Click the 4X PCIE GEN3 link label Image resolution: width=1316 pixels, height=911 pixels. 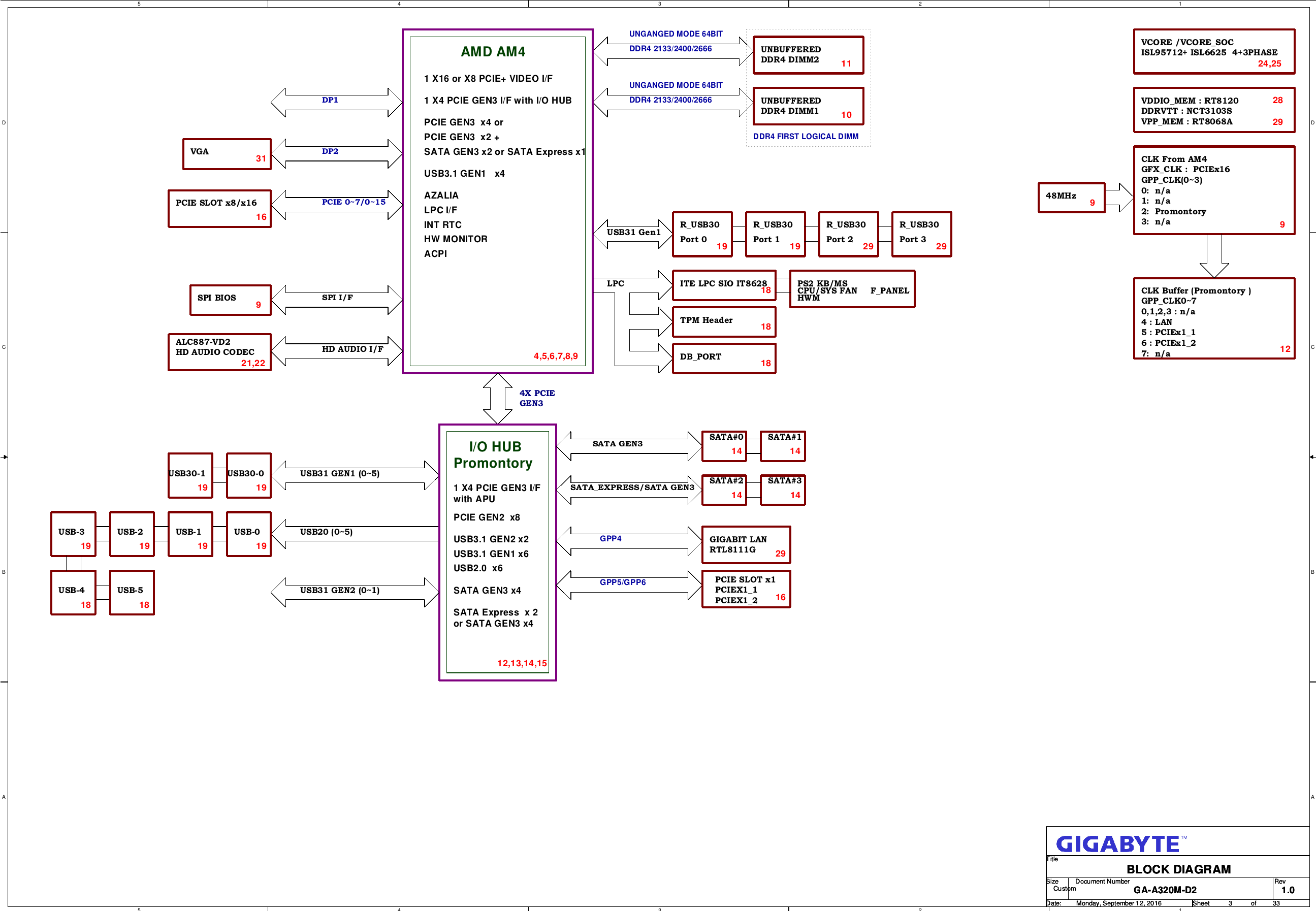tap(537, 399)
